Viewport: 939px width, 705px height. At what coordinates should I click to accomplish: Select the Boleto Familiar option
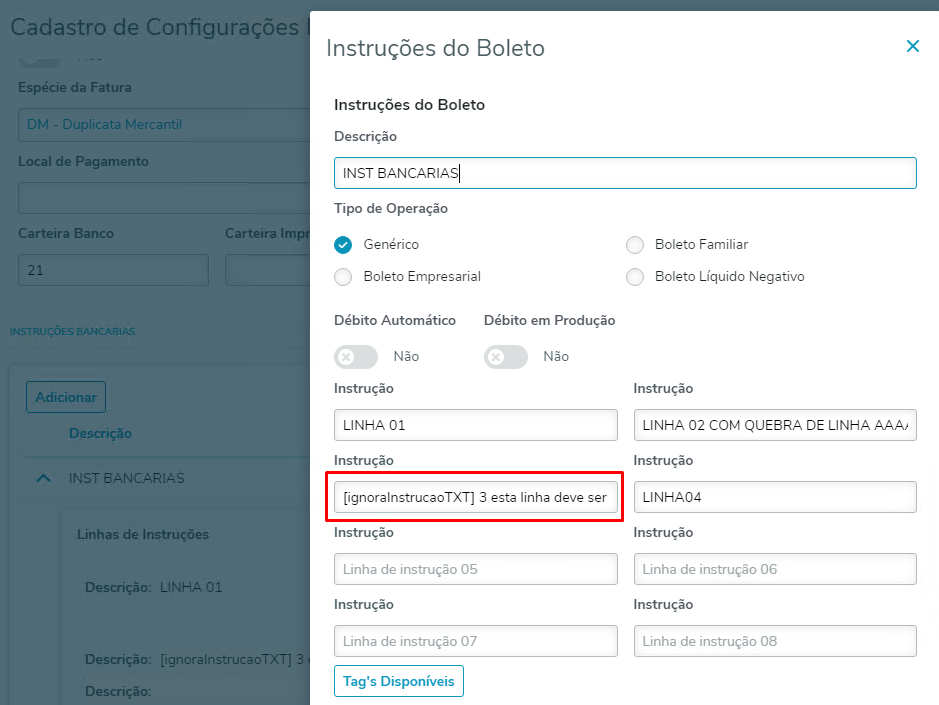pyautogui.click(x=635, y=245)
